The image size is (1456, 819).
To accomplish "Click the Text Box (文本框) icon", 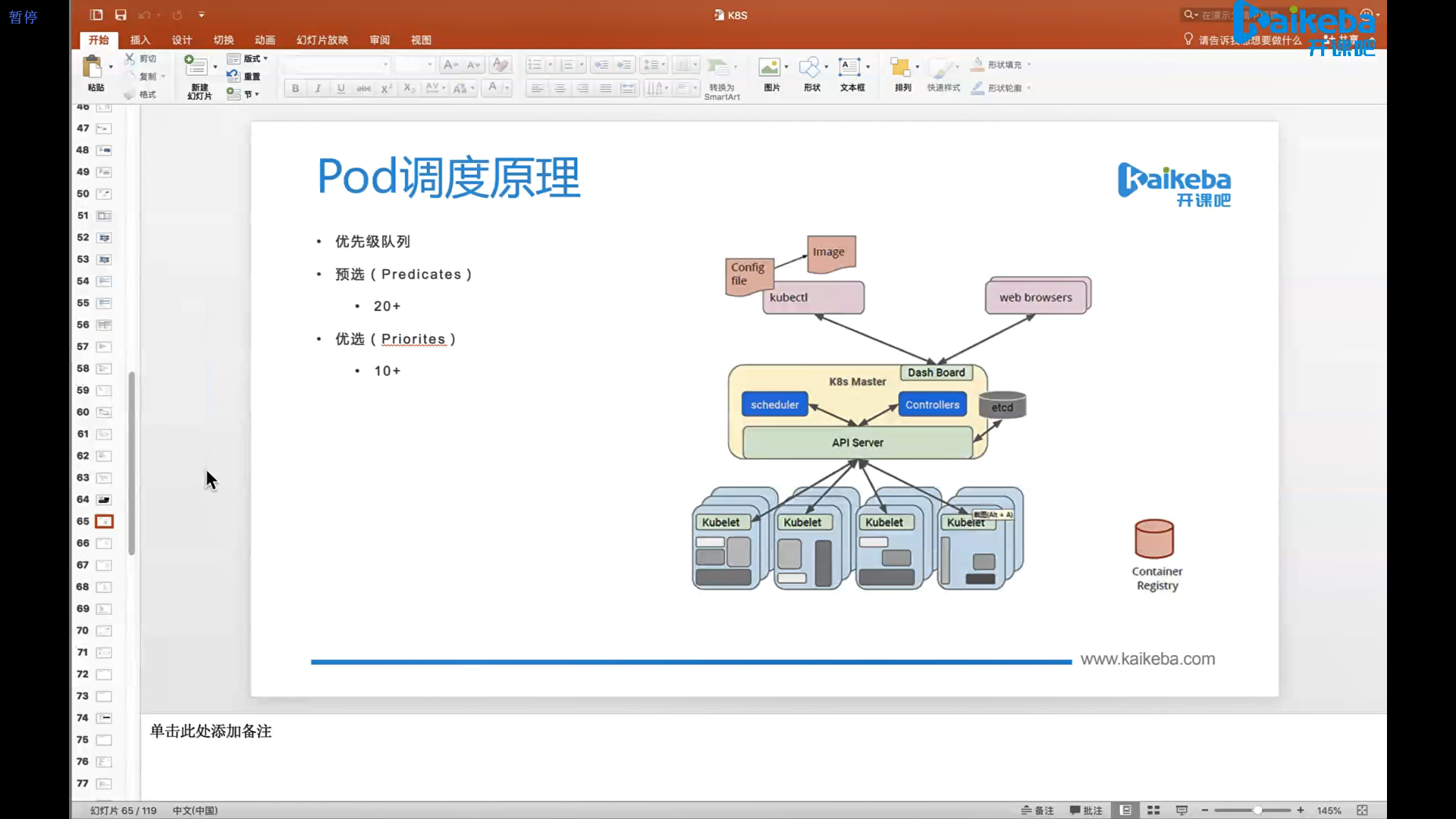I will tap(849, 68).
